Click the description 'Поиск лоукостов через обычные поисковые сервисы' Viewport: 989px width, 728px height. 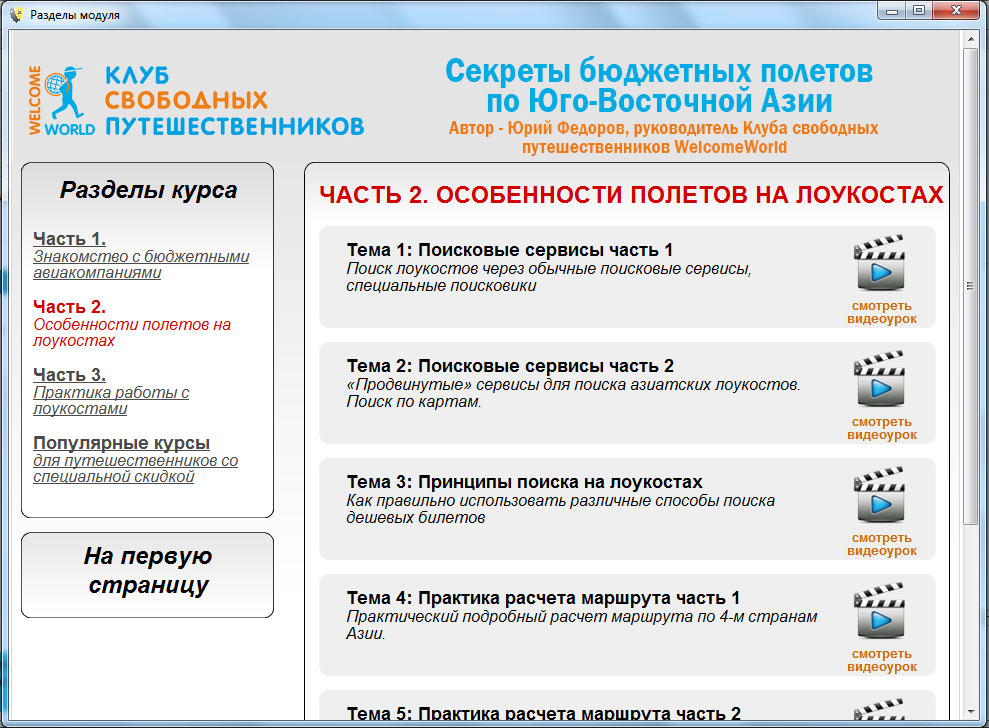click(549, 269)
